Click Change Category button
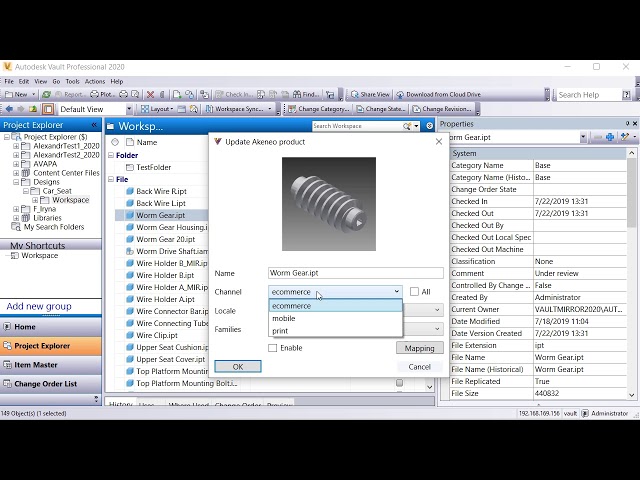 (319, 109)
